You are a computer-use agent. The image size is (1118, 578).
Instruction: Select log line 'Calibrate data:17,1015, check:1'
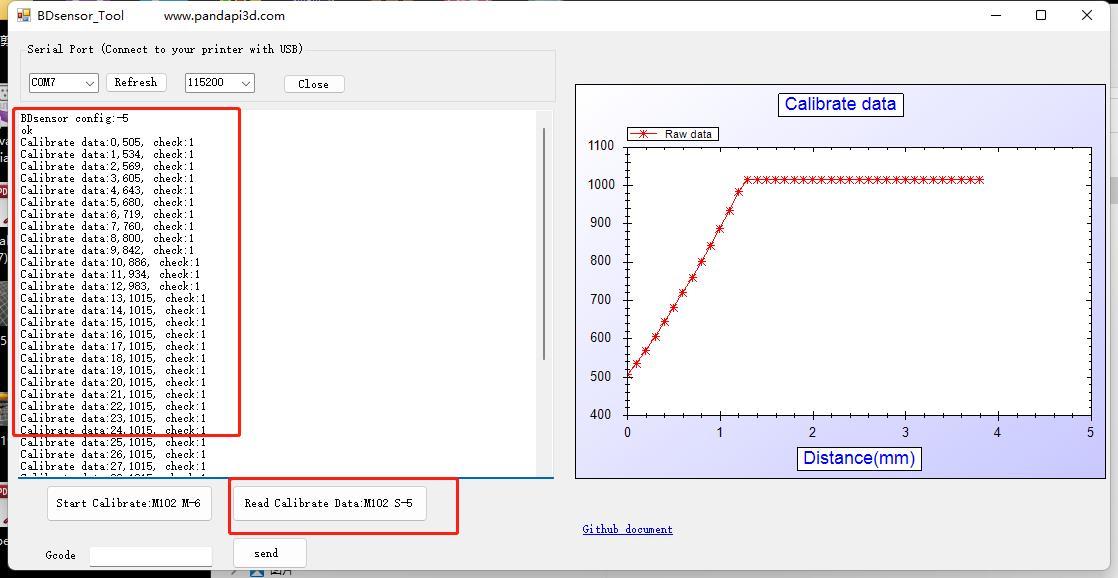click(x=113, y=346)
